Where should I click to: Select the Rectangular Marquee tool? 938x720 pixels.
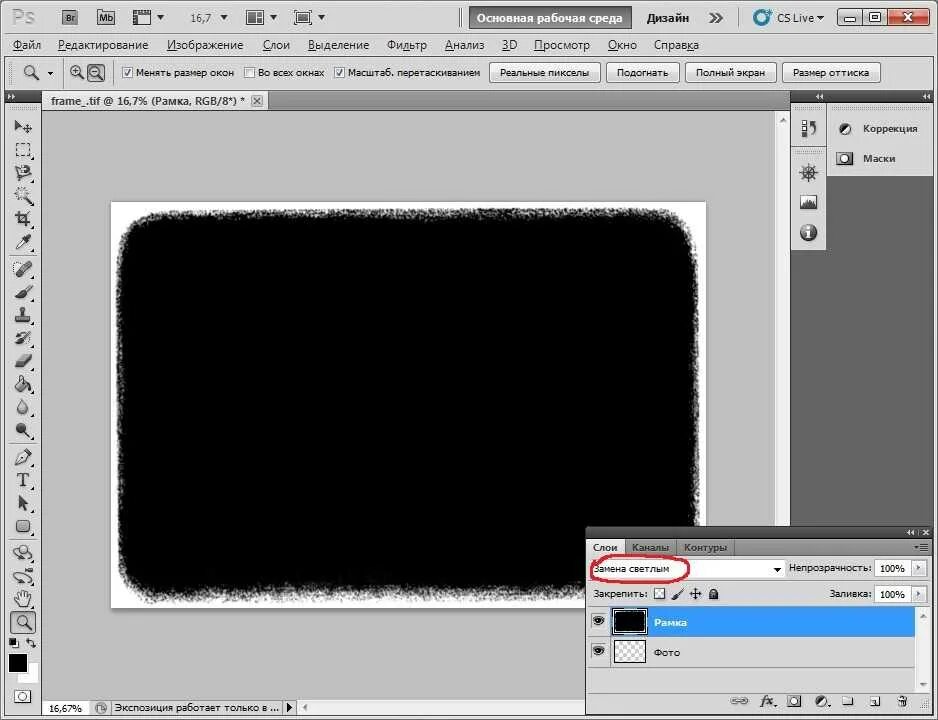click(x=23, y=150)
